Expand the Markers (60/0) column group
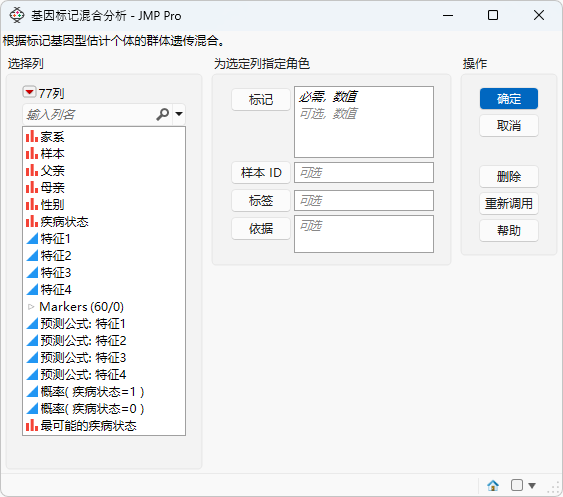563x497 pixels. pos(31,307)
